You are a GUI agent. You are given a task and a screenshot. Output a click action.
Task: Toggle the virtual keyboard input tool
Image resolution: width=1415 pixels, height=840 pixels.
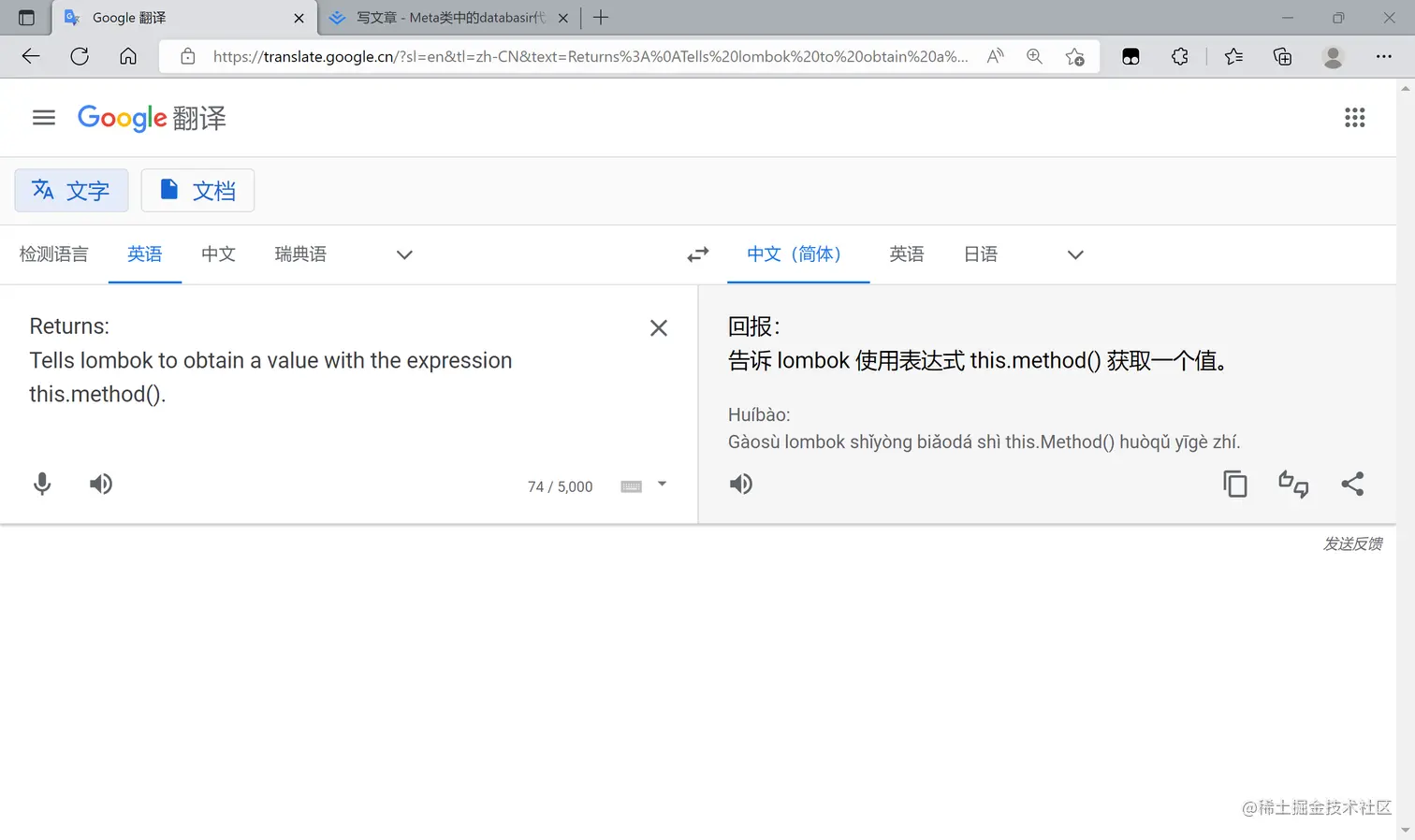pos(632,486)
